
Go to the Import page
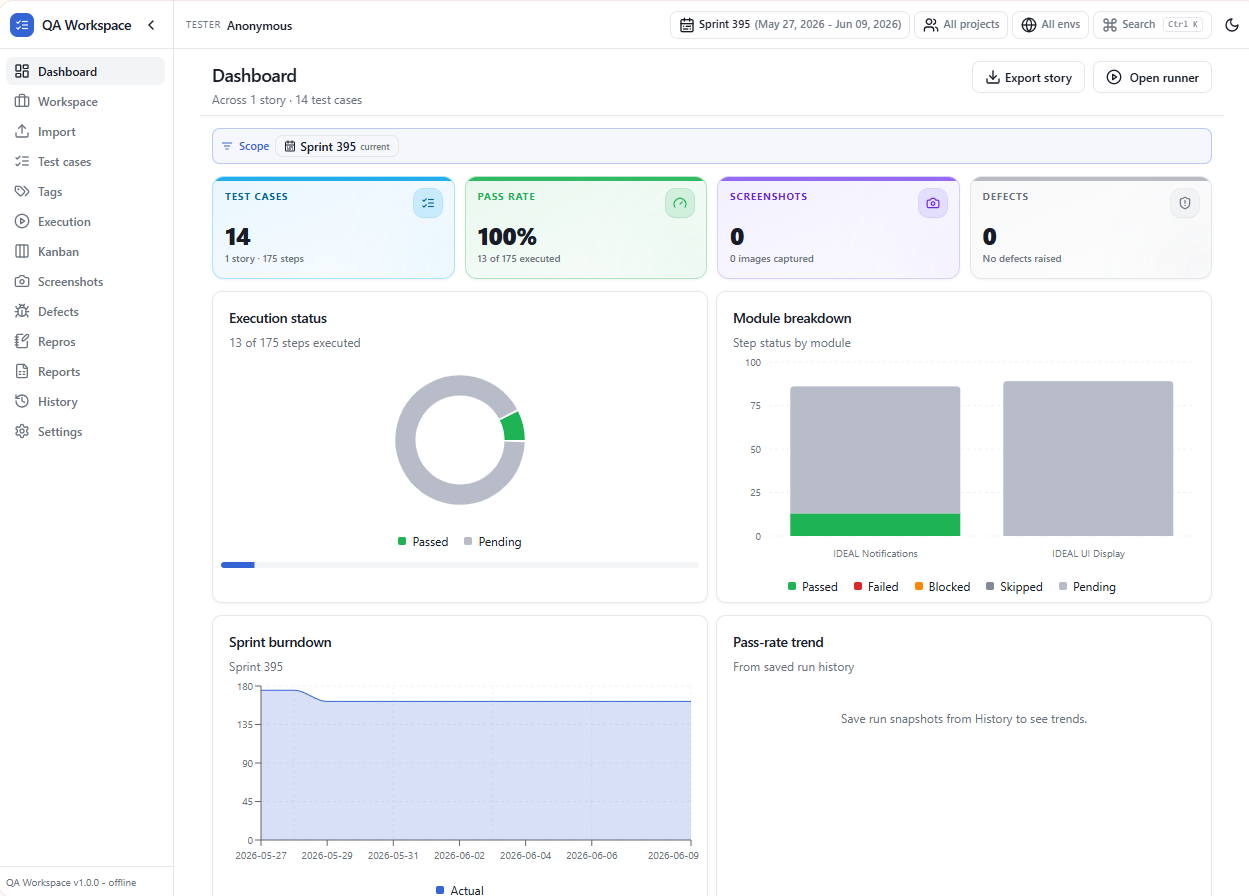pyautogui.click(x=85, y=131)
